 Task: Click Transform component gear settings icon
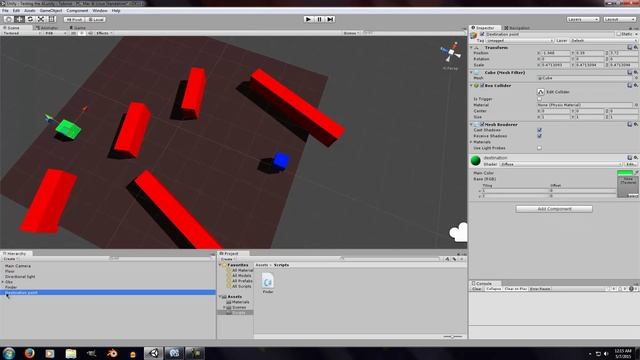(636, 47)
